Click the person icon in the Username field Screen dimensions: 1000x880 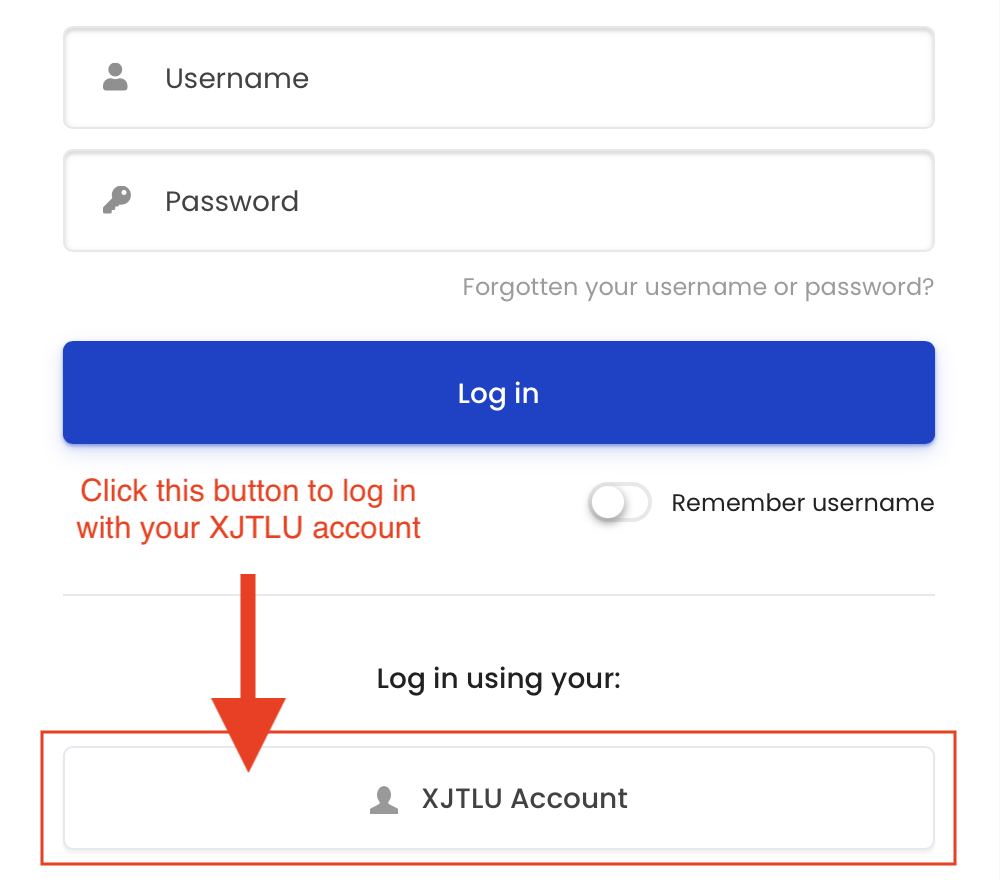115,76
